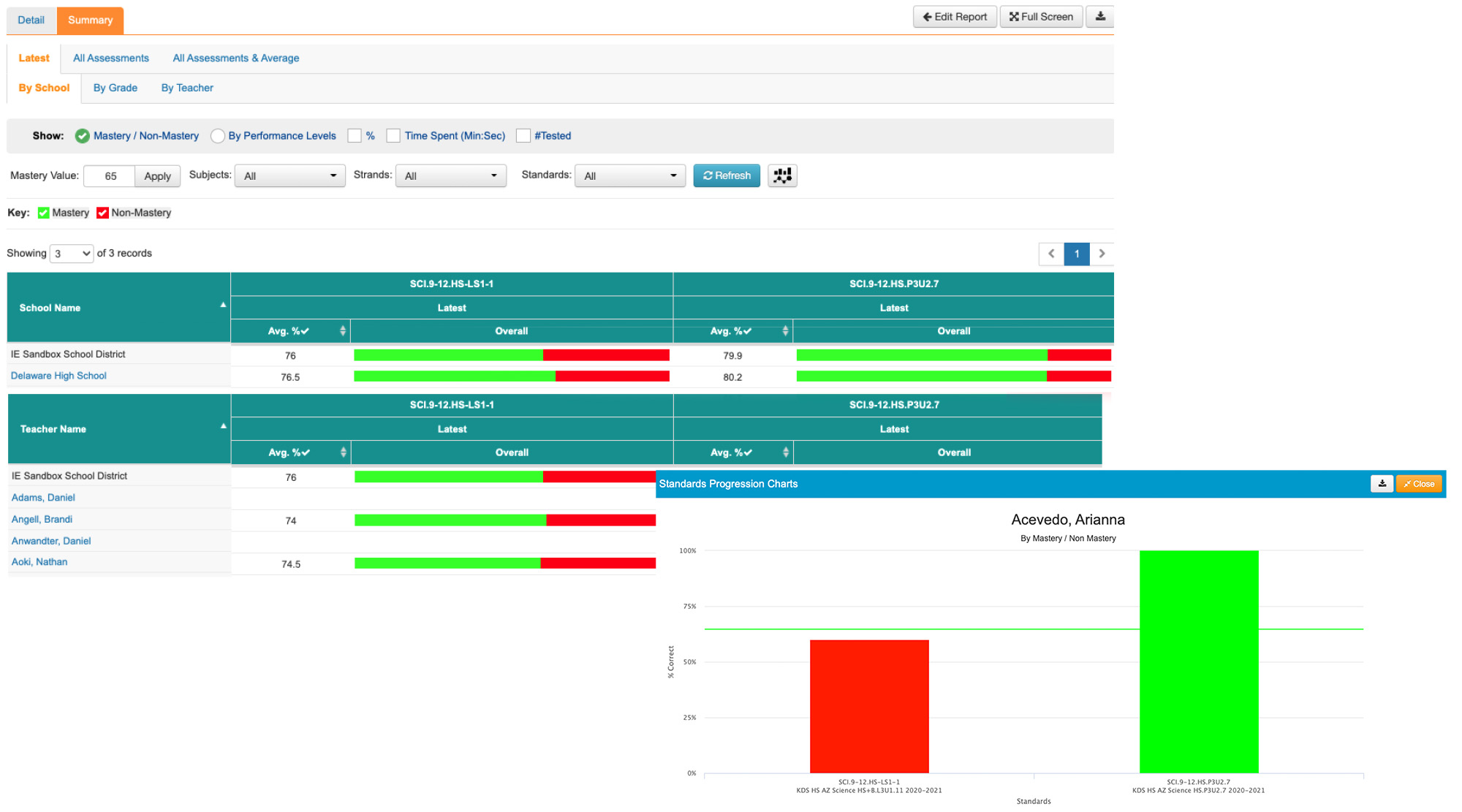Open teacher Aoki, Nathan link

click(39, 562)
